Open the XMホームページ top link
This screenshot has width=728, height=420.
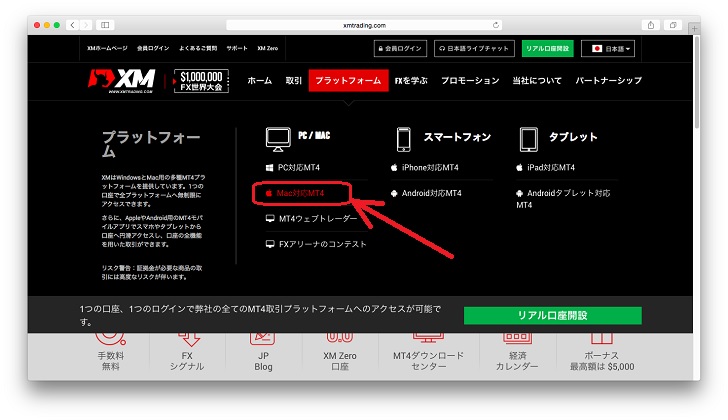107,48
